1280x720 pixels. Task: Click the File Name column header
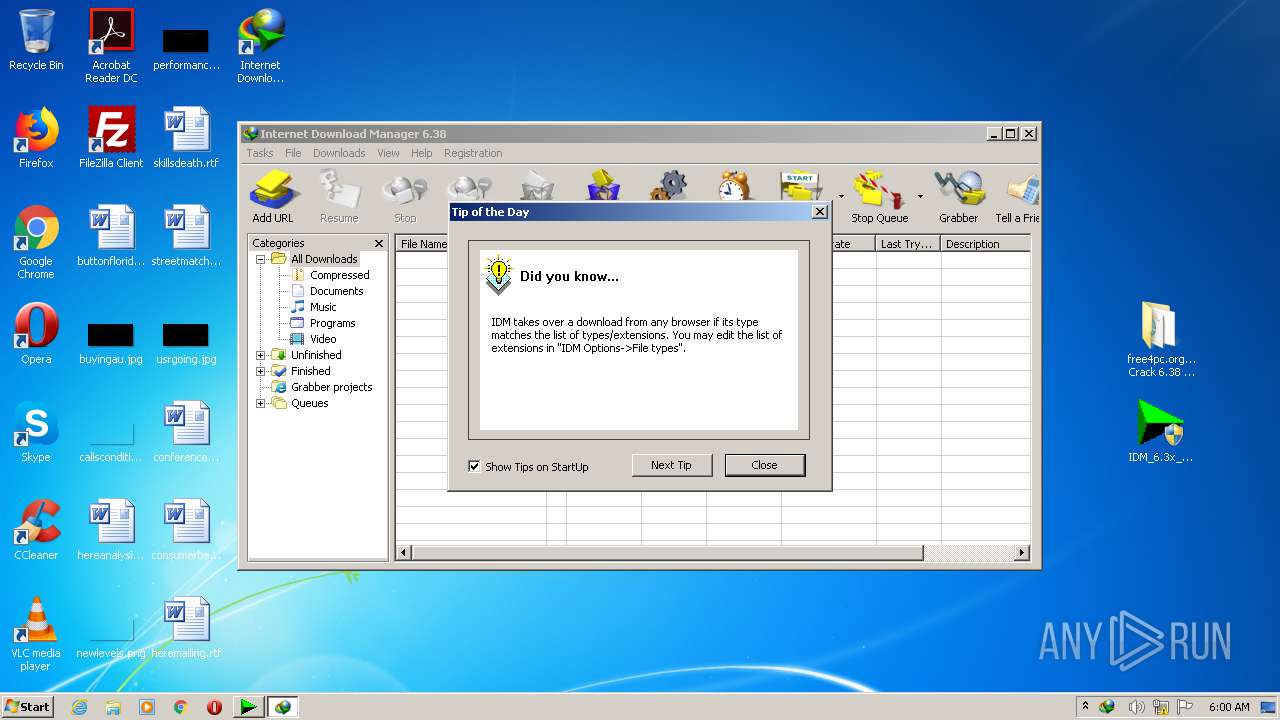pos(423,244)
